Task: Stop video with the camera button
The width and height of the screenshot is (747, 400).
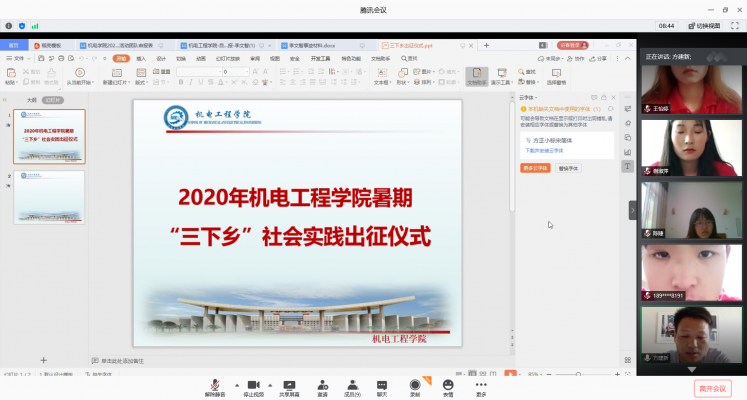Action: coord(254,385)
